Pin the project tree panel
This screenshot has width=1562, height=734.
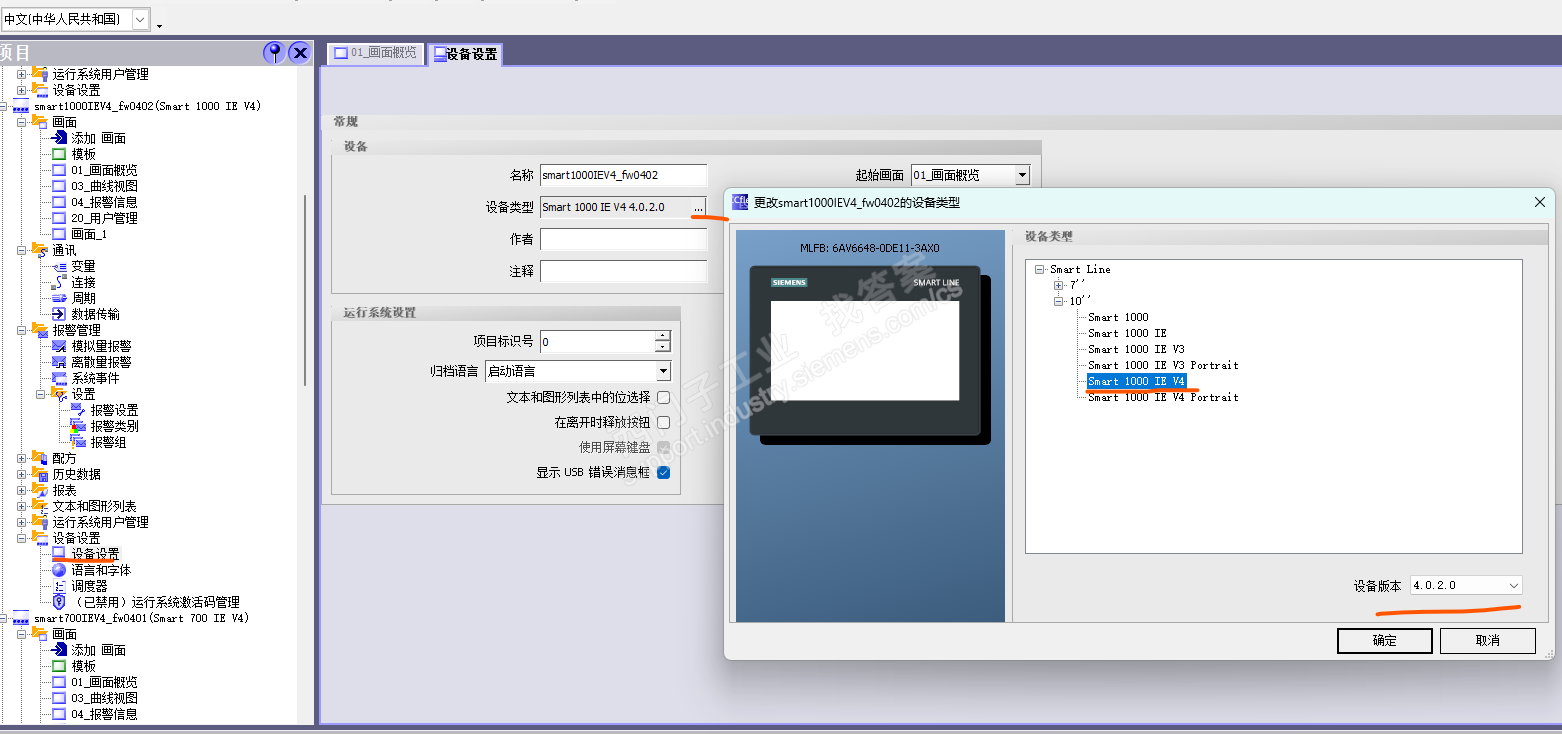[x=273, y=53]
